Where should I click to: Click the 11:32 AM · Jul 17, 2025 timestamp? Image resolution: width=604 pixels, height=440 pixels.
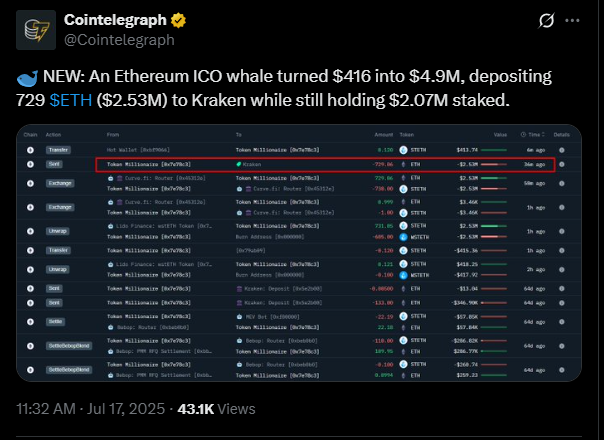coord(91,409)
